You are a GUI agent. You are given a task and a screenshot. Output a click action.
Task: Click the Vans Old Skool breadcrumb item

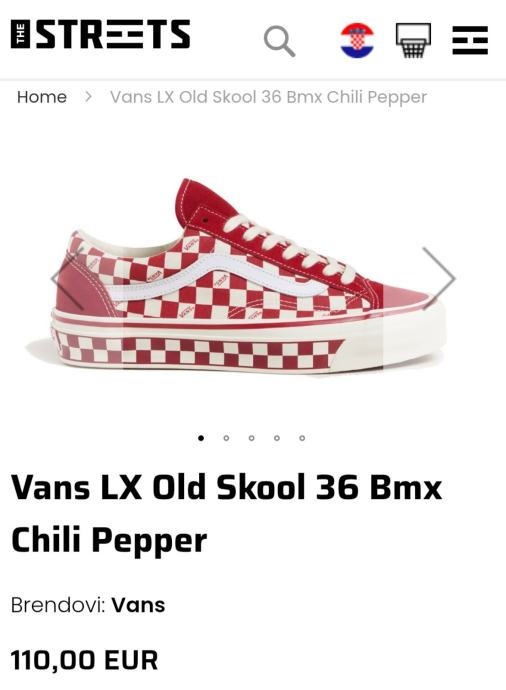(x=268, y=97)
